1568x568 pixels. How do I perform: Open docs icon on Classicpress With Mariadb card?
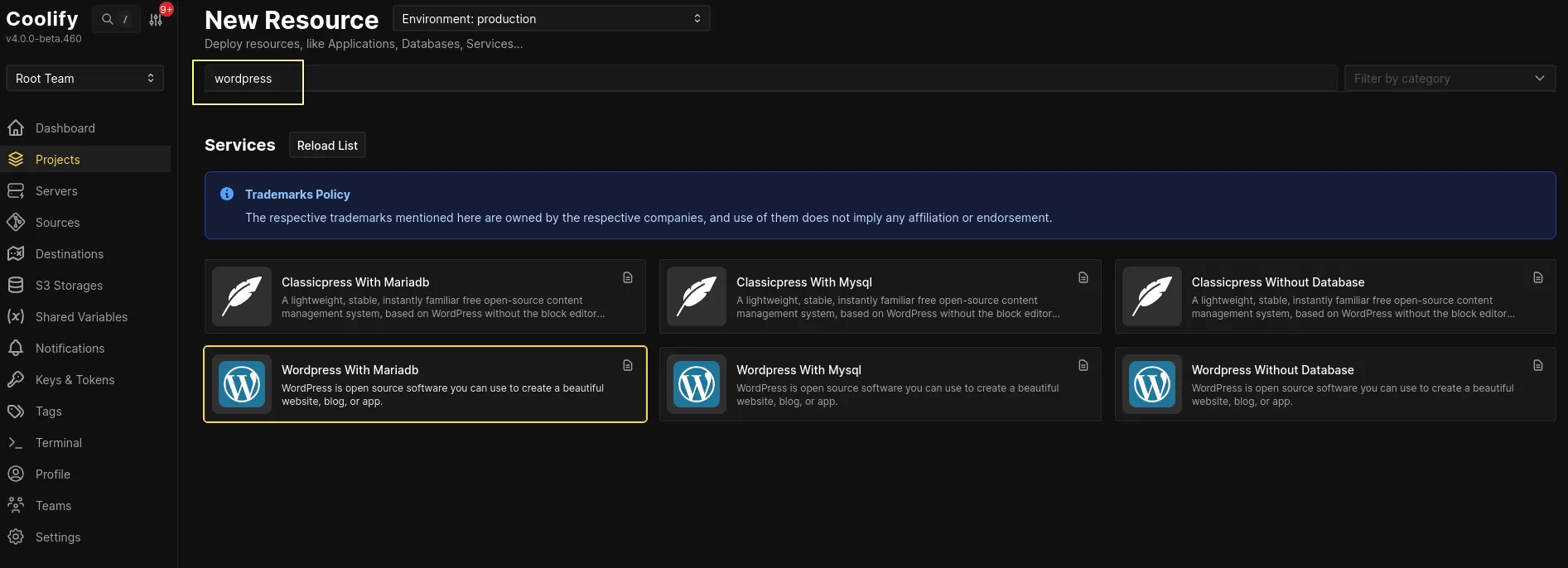[628, 278]
